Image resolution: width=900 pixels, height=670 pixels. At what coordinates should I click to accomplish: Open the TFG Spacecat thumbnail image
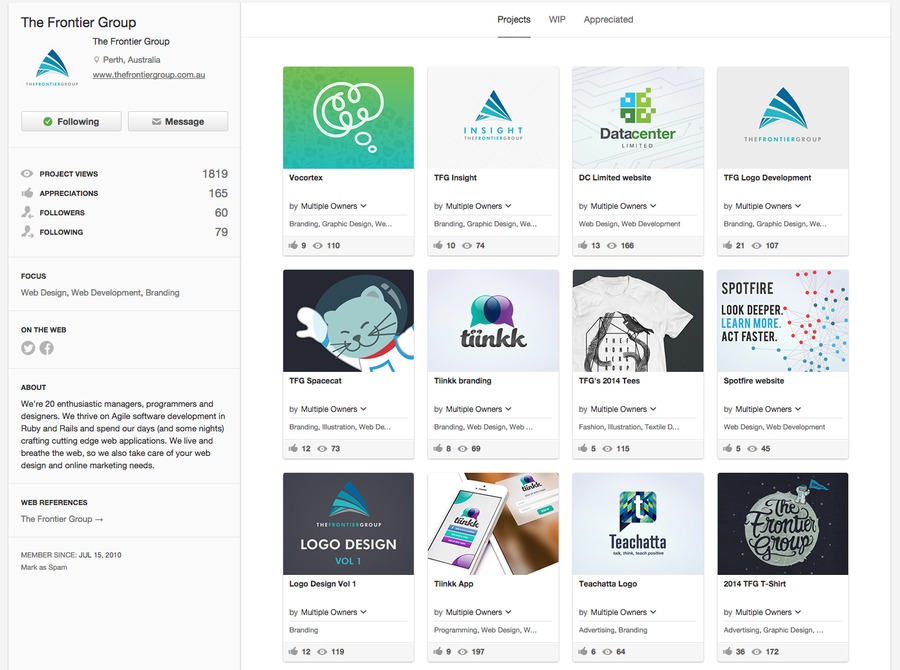click(x=348, y=321)
